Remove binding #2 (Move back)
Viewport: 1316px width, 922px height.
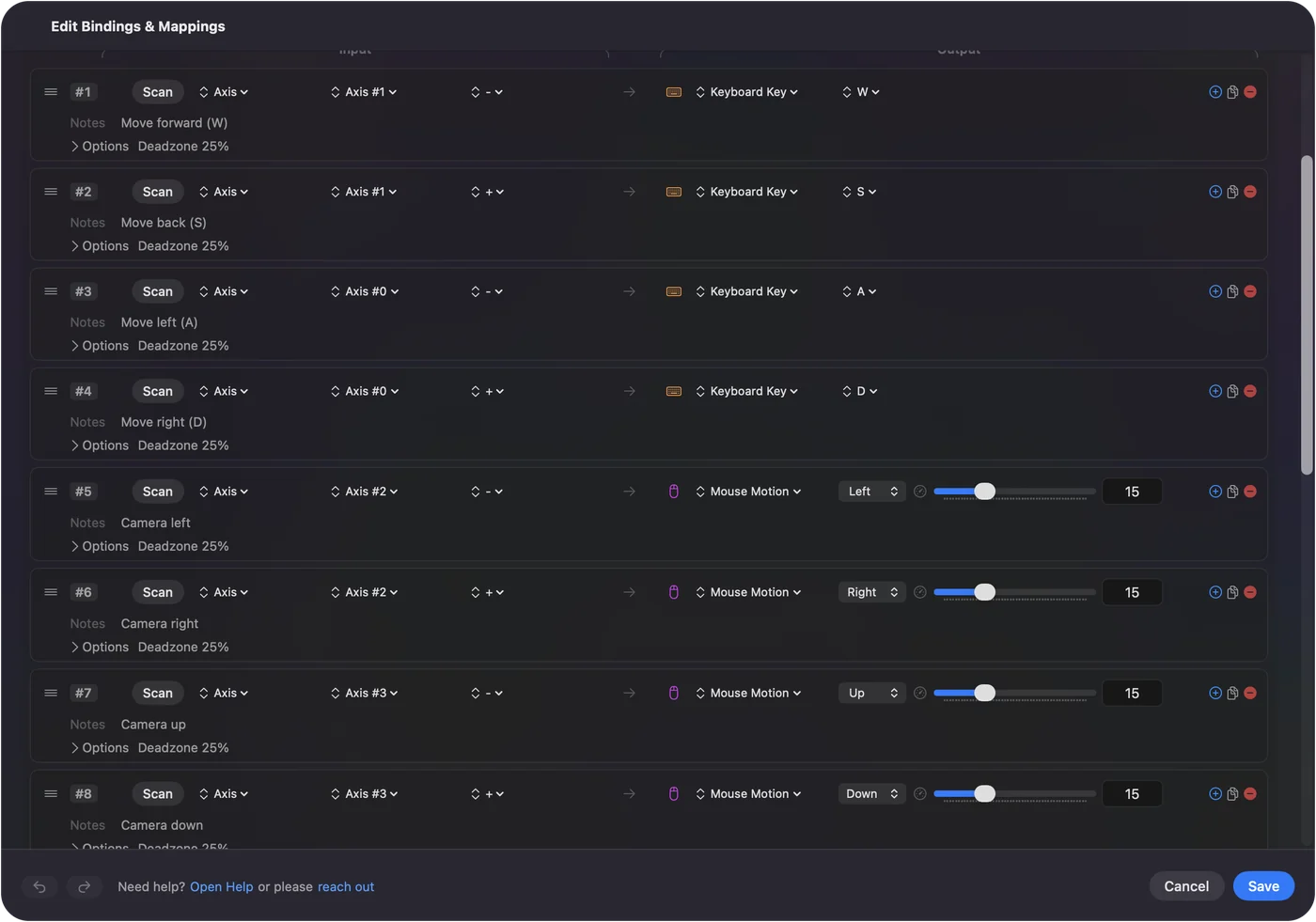pos(1250,192)
